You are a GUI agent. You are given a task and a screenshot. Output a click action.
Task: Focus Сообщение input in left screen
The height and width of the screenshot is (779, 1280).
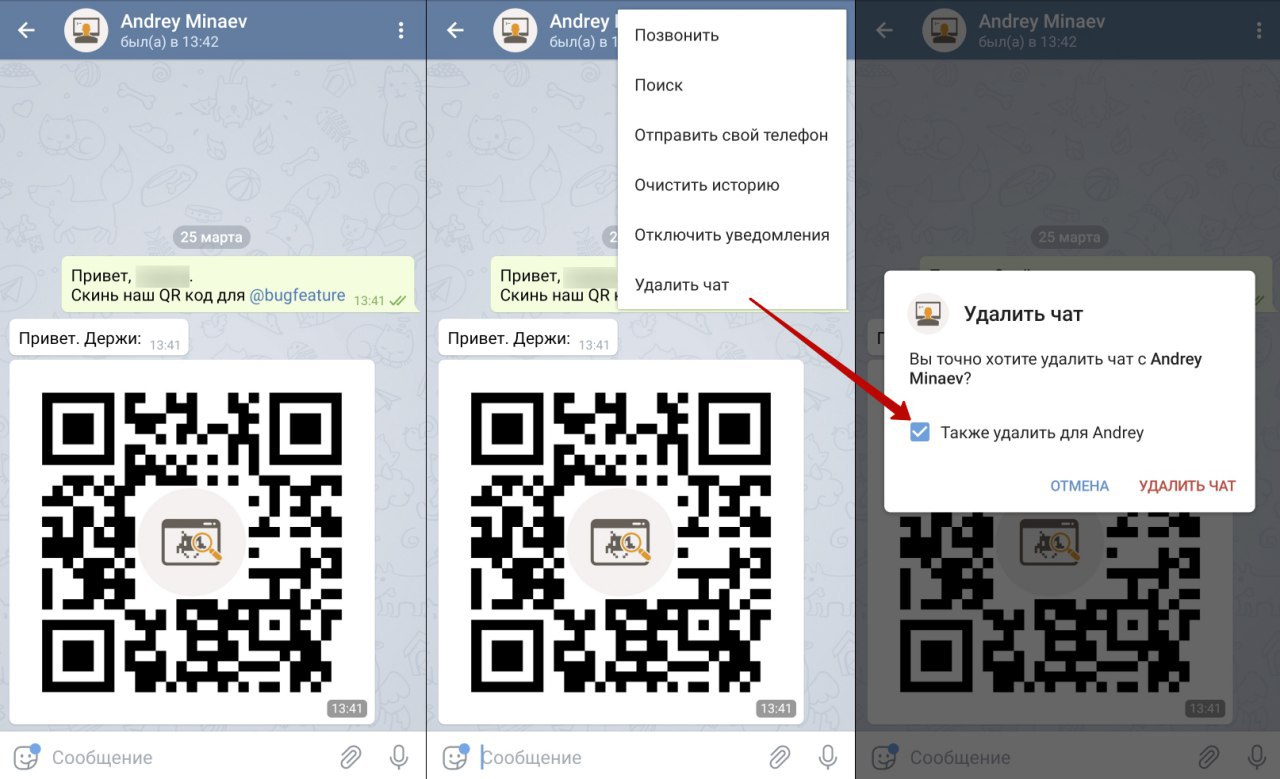pyautogui.click(x=190, y=757)
